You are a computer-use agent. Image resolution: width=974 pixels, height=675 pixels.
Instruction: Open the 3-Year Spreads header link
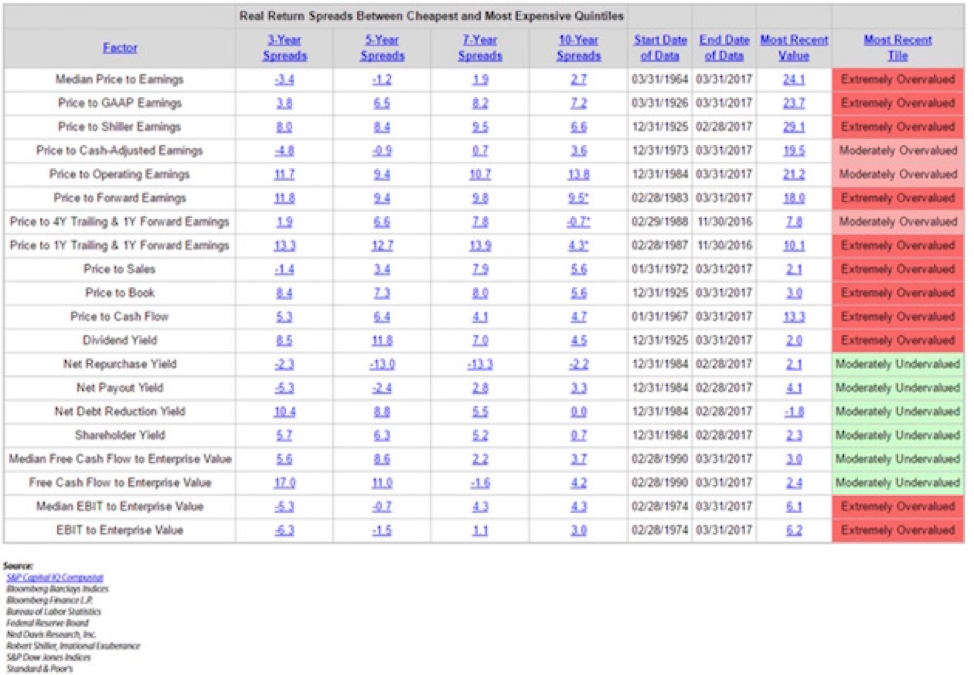pyautogui.click(x=284, y=48)
